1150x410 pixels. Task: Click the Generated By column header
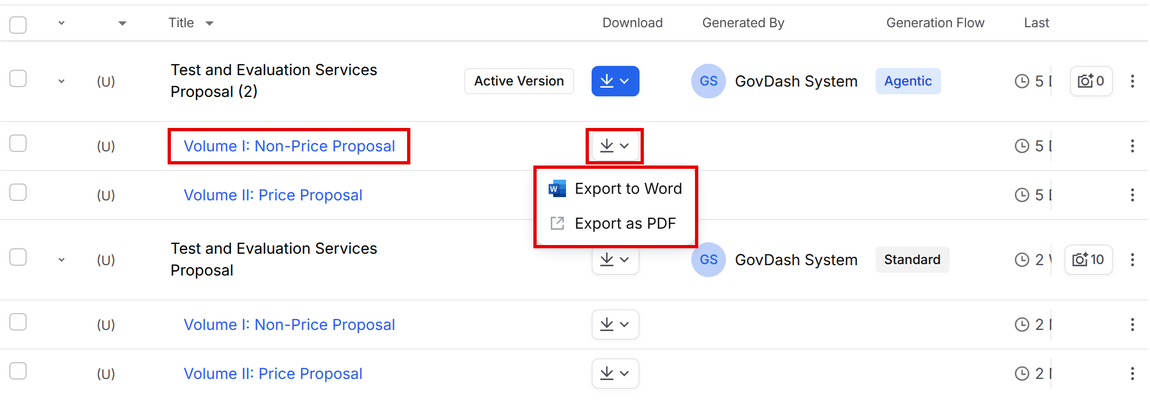pyautogui.click(x=744, y=23)
